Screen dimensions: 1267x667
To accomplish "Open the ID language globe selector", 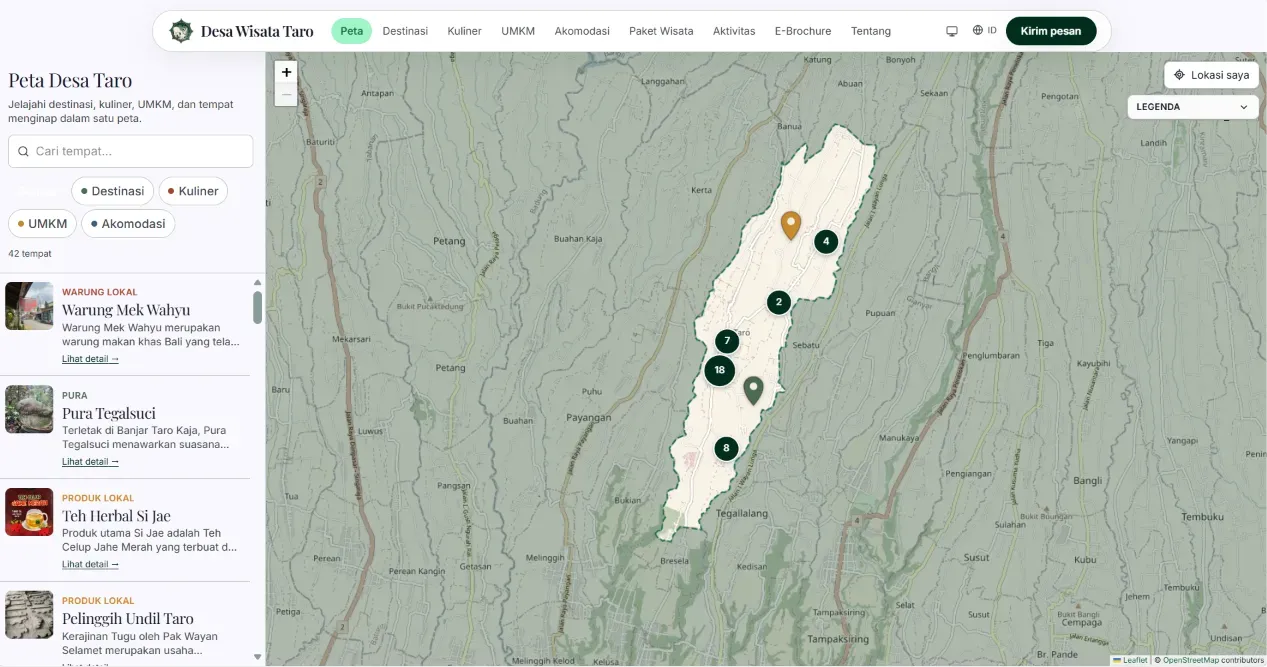I will tap(984, 31).
